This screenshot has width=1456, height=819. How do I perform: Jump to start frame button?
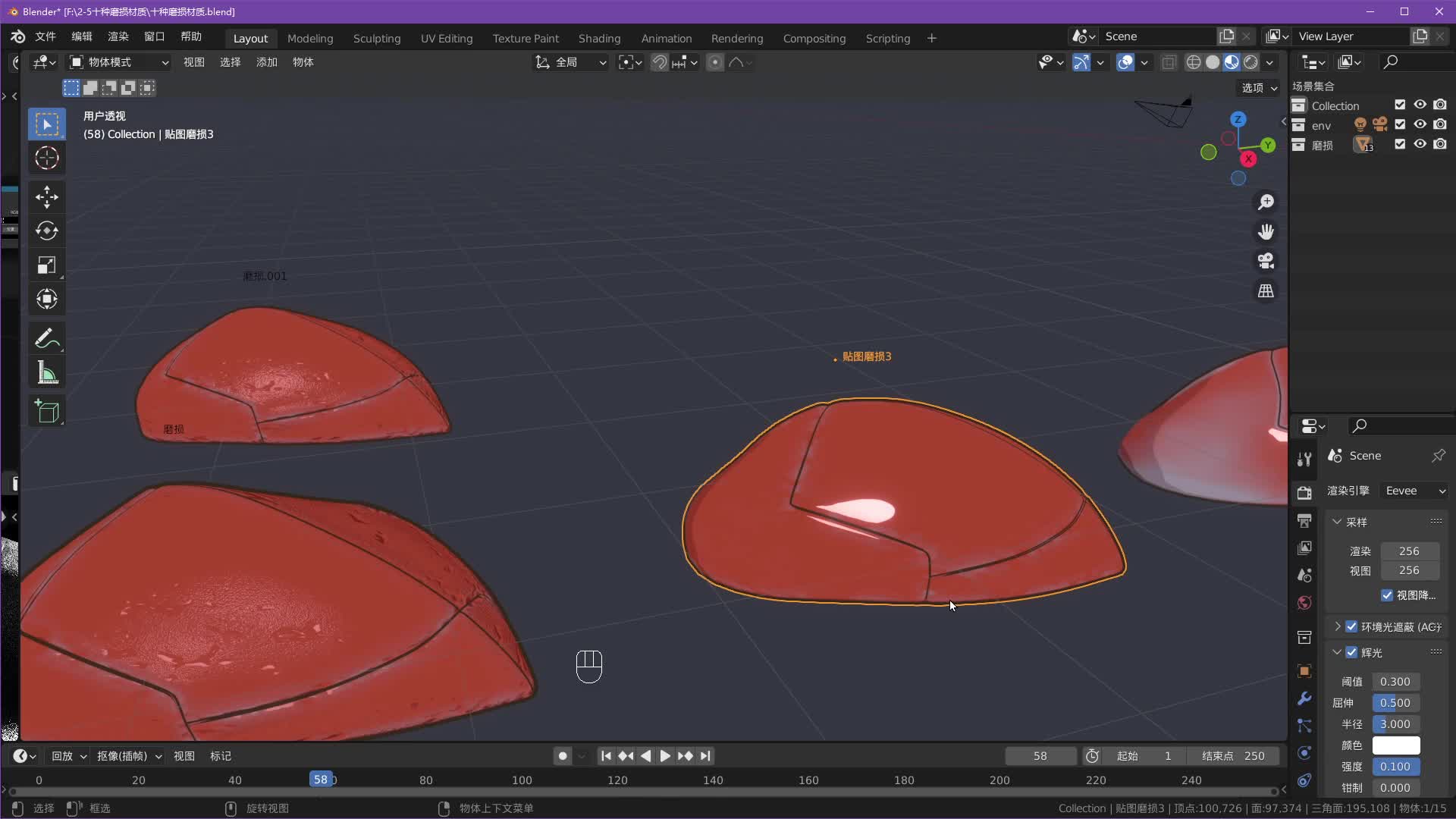606,756
